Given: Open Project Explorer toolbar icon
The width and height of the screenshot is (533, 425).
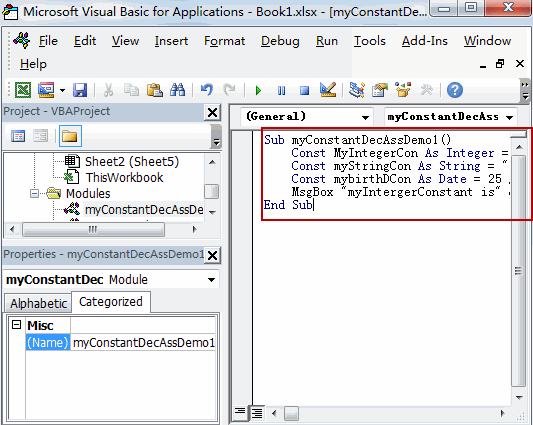Looking at the screenshot, I should tap(357, 90).
